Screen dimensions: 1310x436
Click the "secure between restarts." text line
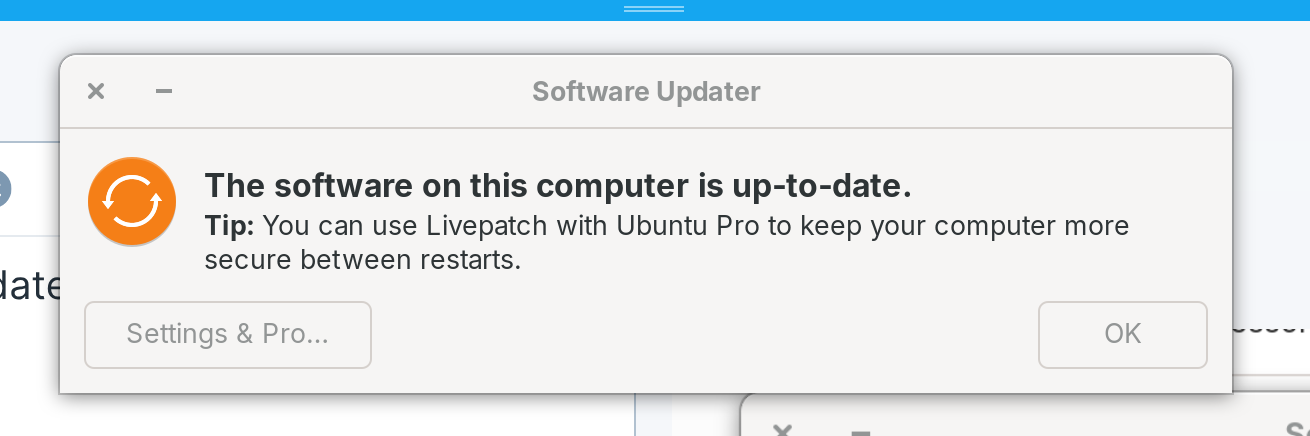pos(363,261)
